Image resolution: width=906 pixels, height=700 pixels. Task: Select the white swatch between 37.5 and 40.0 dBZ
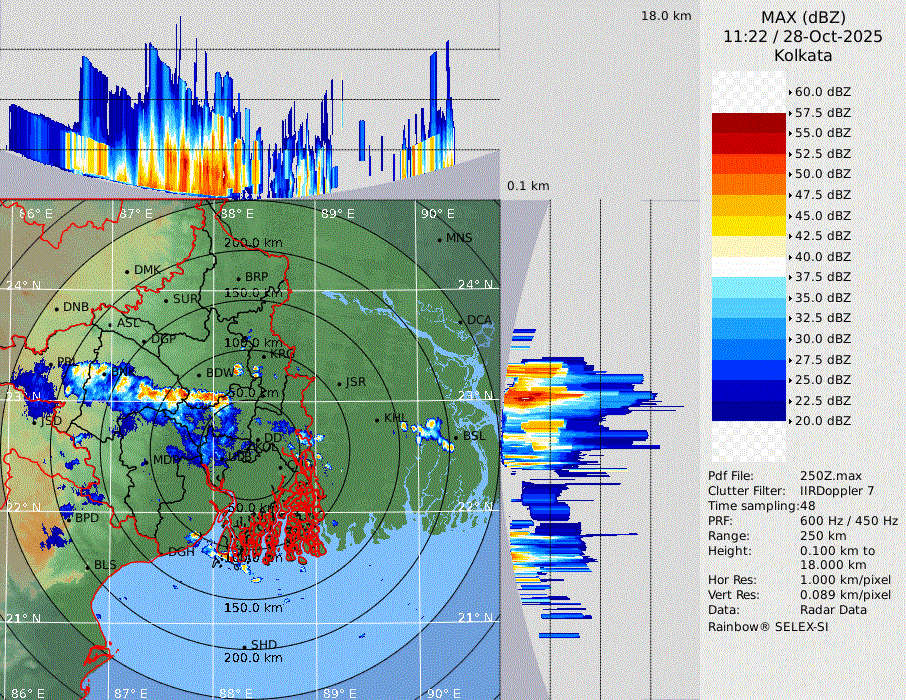pos(749,267)
